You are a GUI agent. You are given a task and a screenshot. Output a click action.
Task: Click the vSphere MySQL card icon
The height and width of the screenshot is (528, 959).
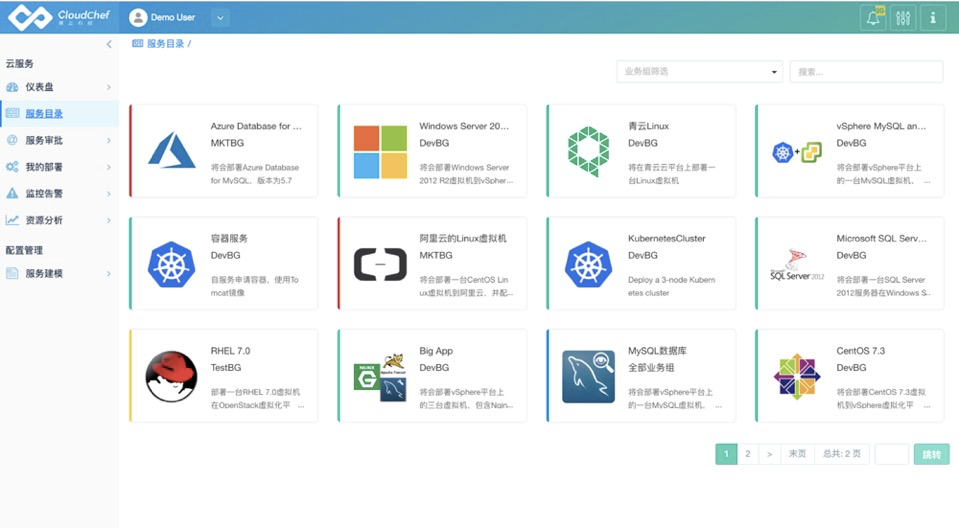pos(797,152)
